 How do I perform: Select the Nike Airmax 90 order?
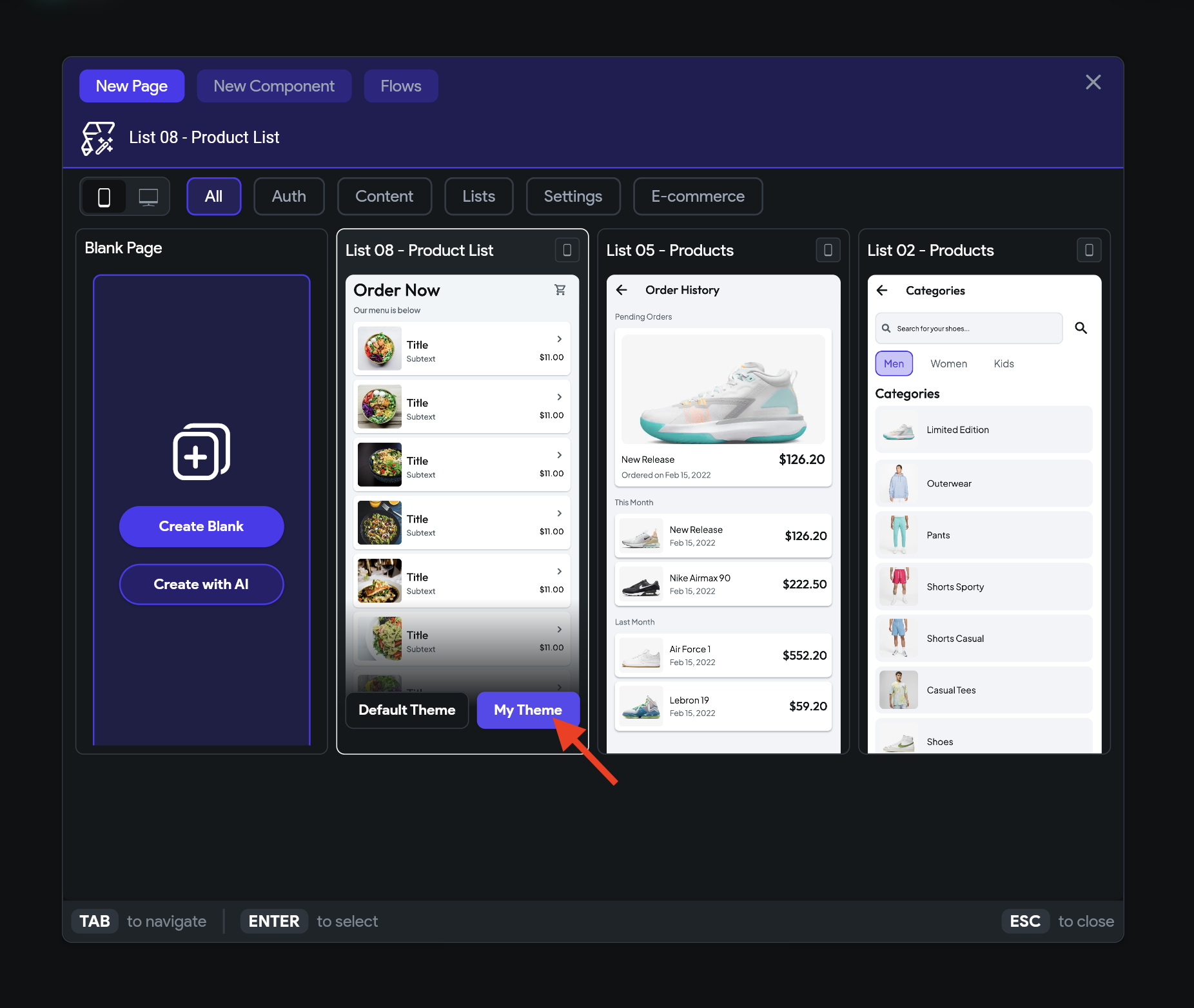pos(723,585)
